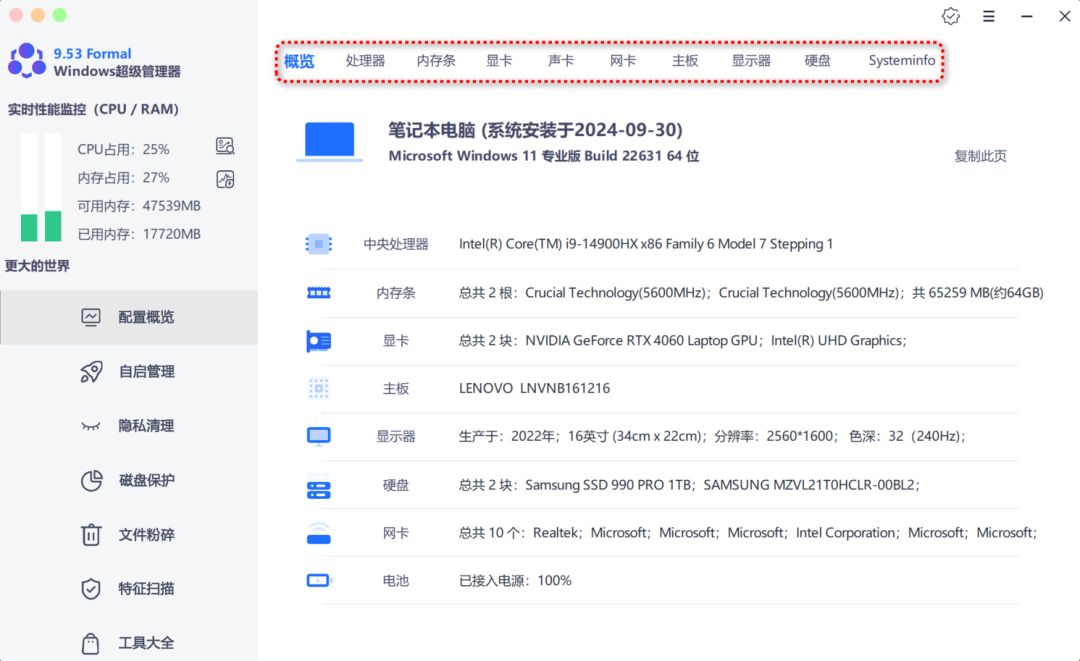
Task: Open 配置概览 in the sidebar
Action: (x=129, y=317)
